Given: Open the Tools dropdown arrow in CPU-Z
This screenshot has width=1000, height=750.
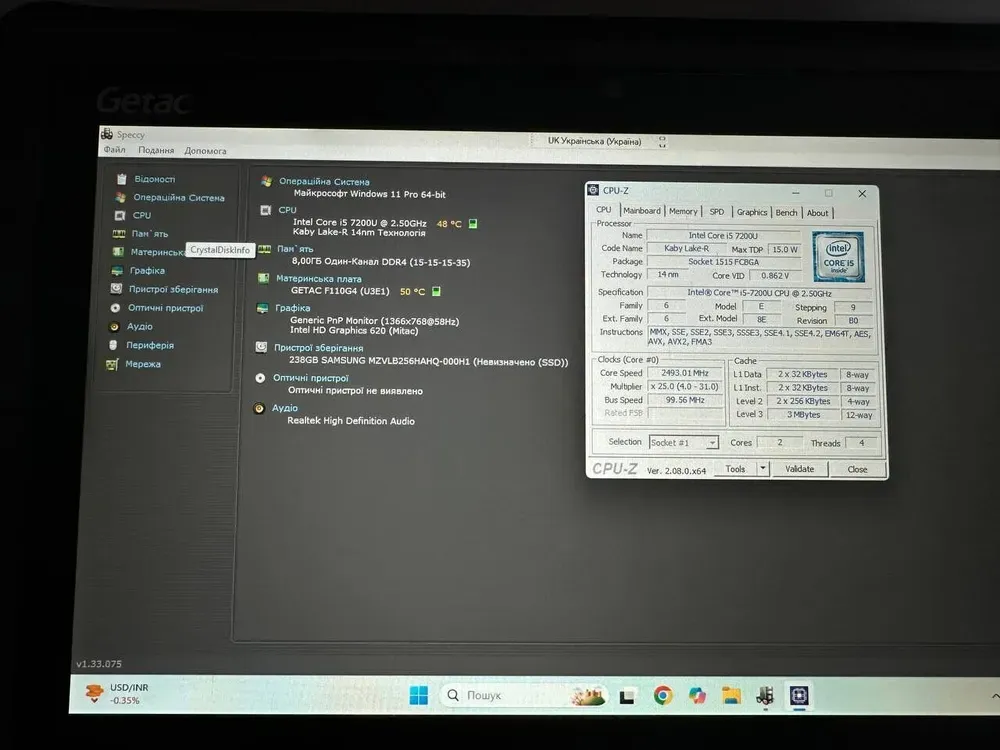Looking at the screenshot, I should click(763, 468).
